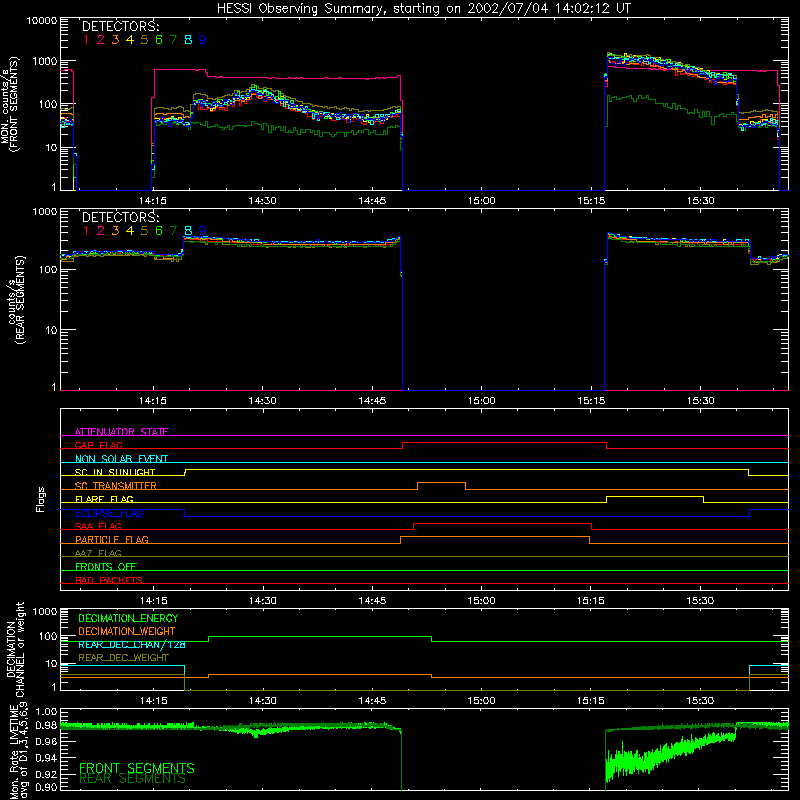
Task: Click the 15:30 time label under flags plot
Action: (701, 601)
